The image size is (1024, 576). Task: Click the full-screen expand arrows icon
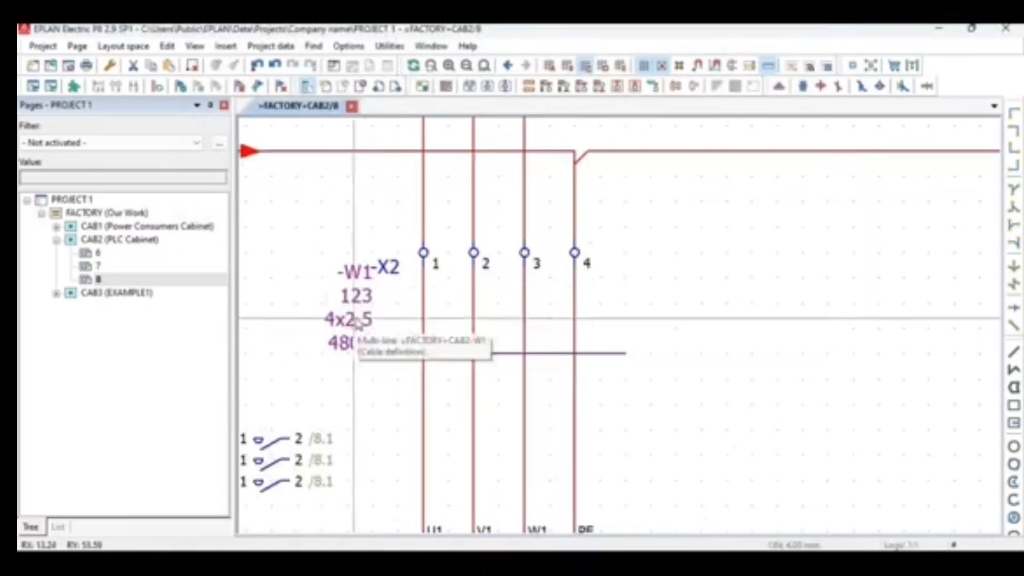click(871, 65)
